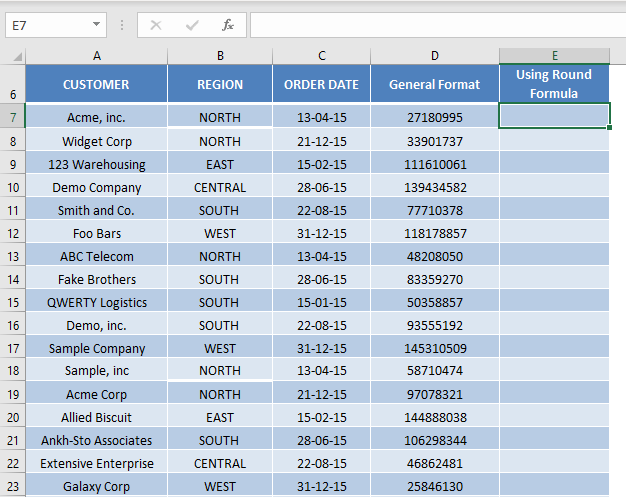
Task: Select cell containing Widget Corp
Action: pos(97,141)
